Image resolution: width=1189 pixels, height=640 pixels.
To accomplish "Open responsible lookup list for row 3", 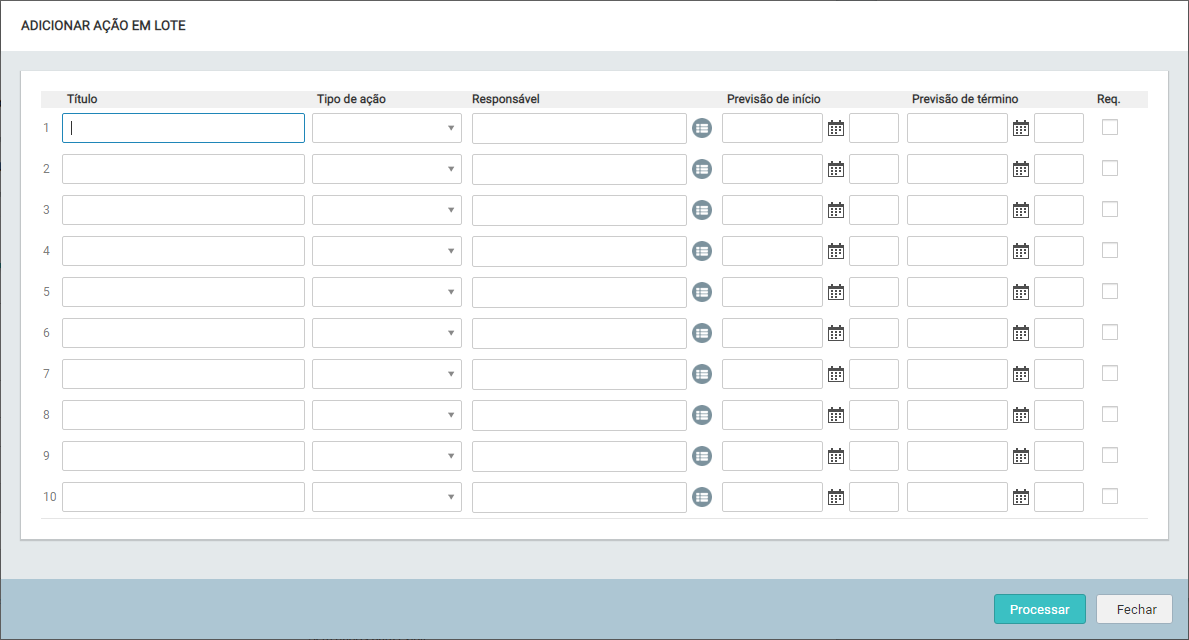I will point(702,211).
